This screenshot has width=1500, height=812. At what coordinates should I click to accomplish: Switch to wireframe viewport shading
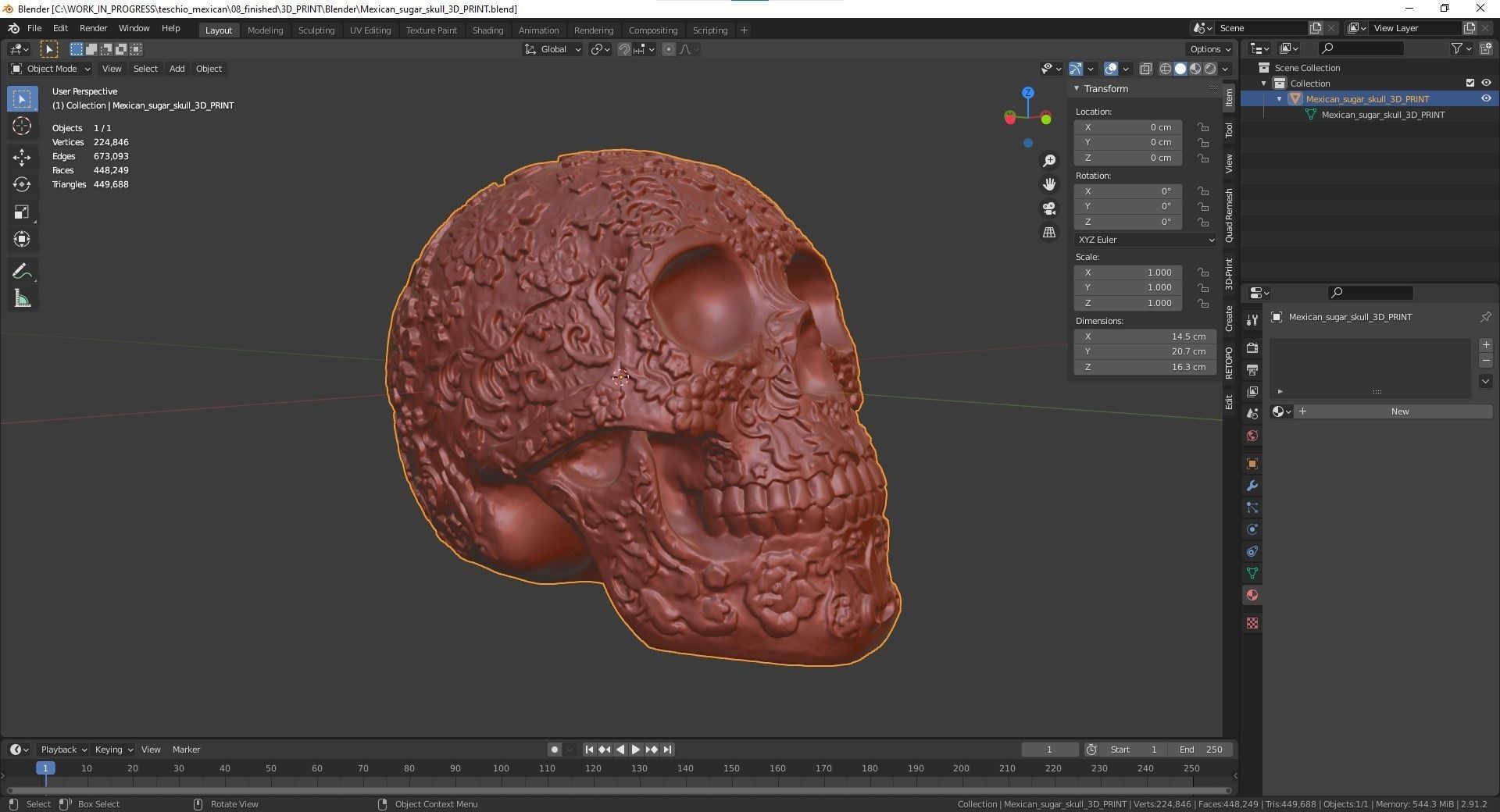point(1165,69)
